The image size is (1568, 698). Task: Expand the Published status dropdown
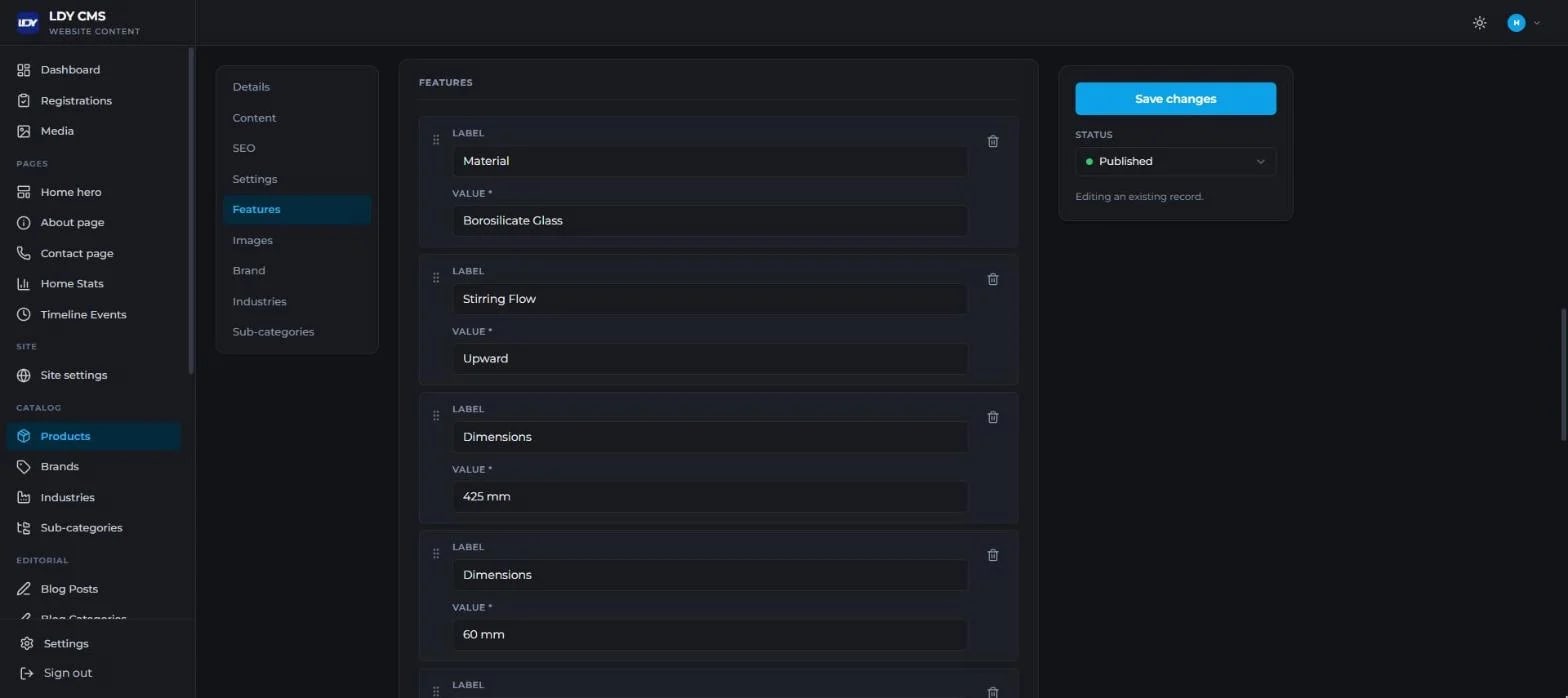coord(1175,161)
